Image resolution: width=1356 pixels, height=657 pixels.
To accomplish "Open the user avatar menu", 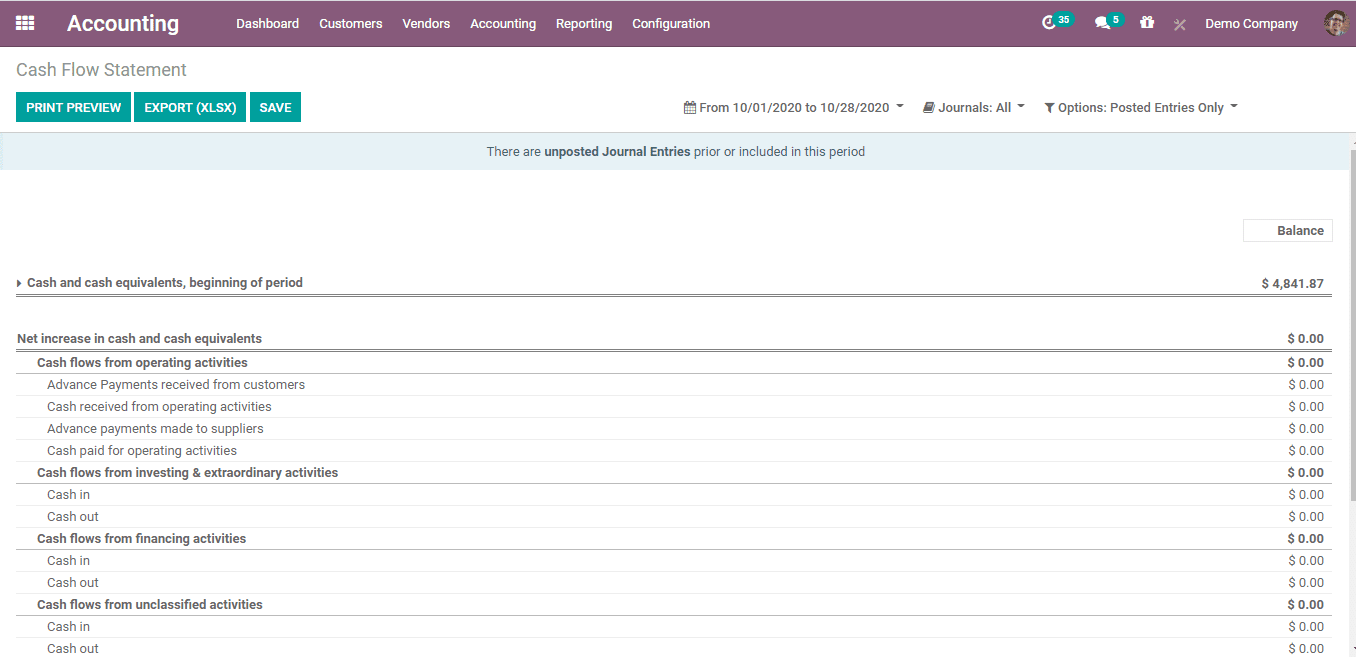I will pos(1335,23).
